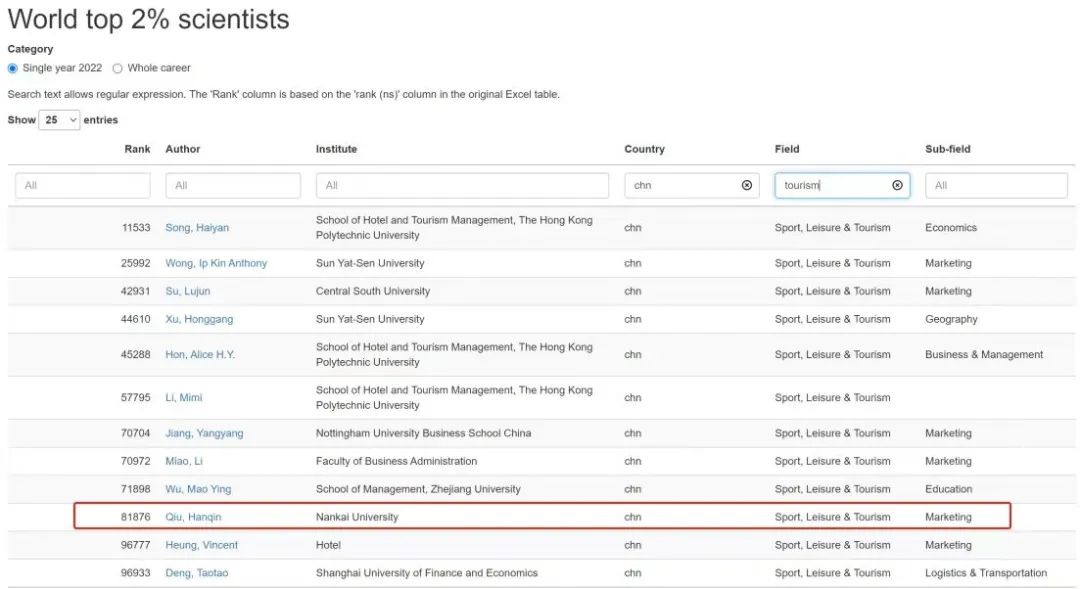Sort table by Institute column header
The width and height of the screenshot is (1080, 589).
point(336,149)
